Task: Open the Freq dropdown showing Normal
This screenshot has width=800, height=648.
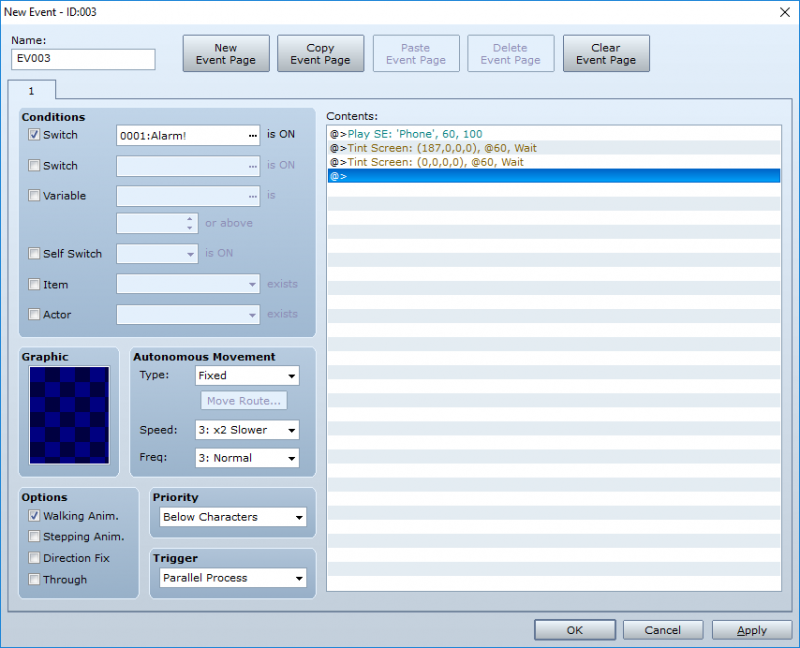Action: tap(247, 458)
